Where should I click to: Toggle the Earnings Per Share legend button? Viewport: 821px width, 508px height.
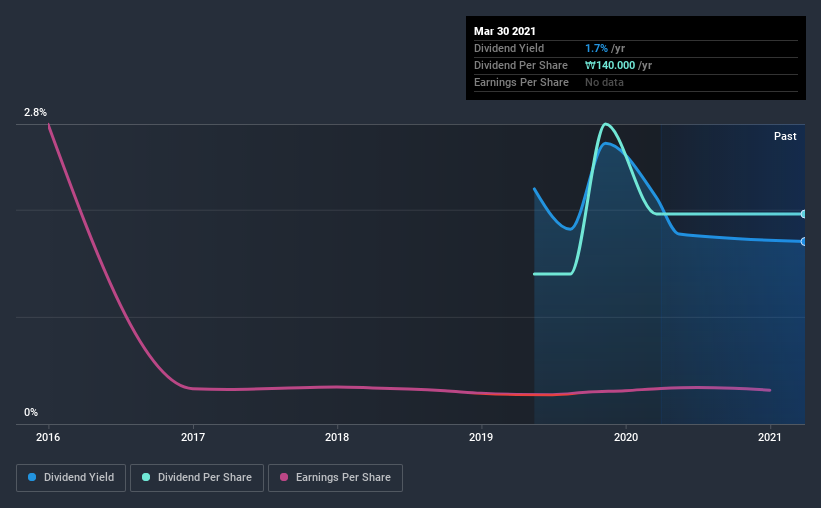click(335, 478)
